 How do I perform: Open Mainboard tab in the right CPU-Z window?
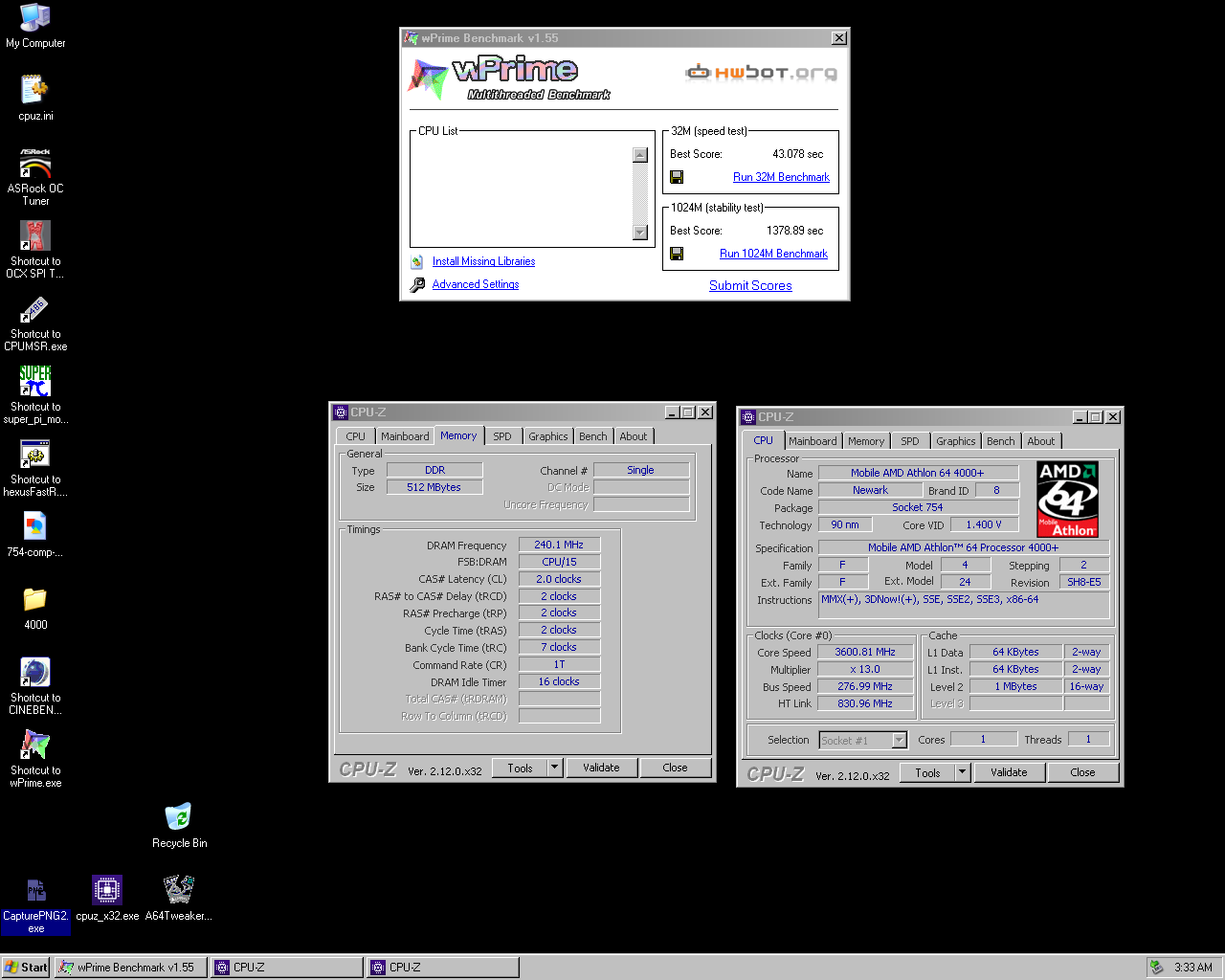tap(813, 441)
